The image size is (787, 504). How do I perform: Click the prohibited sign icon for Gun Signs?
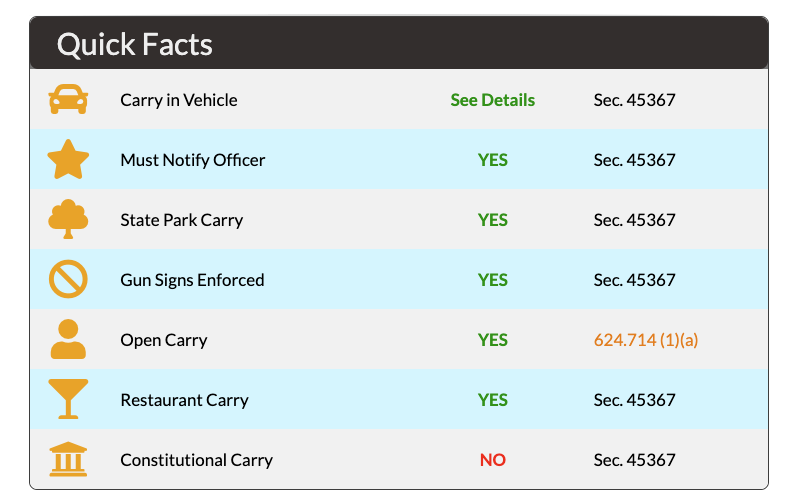click(x=68, y=279)
